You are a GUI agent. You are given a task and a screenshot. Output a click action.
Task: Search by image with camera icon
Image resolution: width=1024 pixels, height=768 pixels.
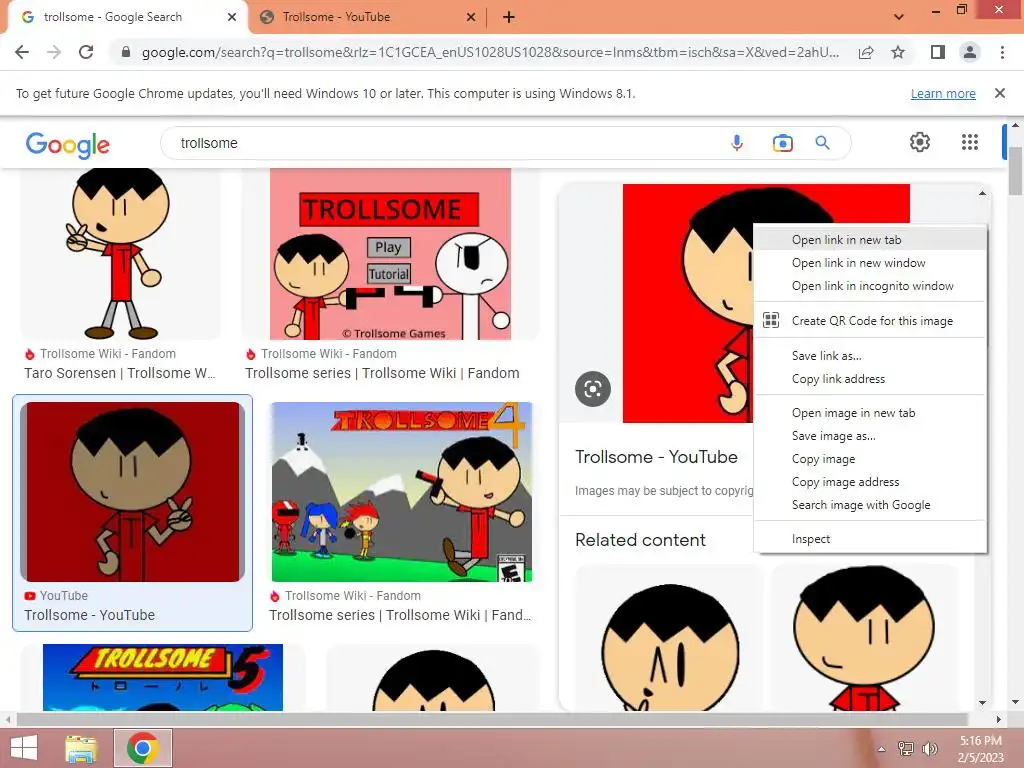click(782, 143)
